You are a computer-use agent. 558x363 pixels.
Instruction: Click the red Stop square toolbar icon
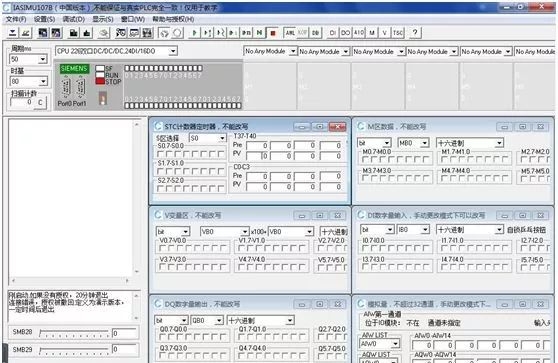coord(273,33)
